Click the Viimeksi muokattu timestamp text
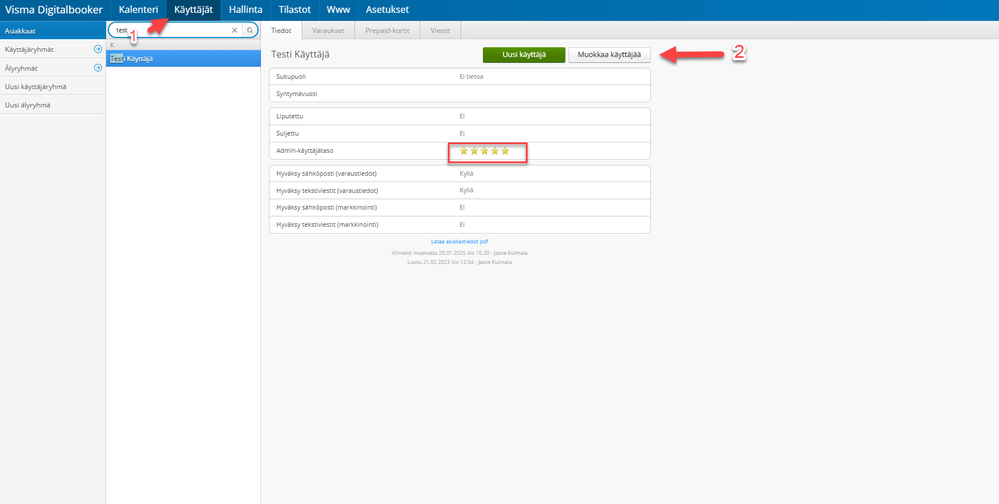 click(459, 253)
